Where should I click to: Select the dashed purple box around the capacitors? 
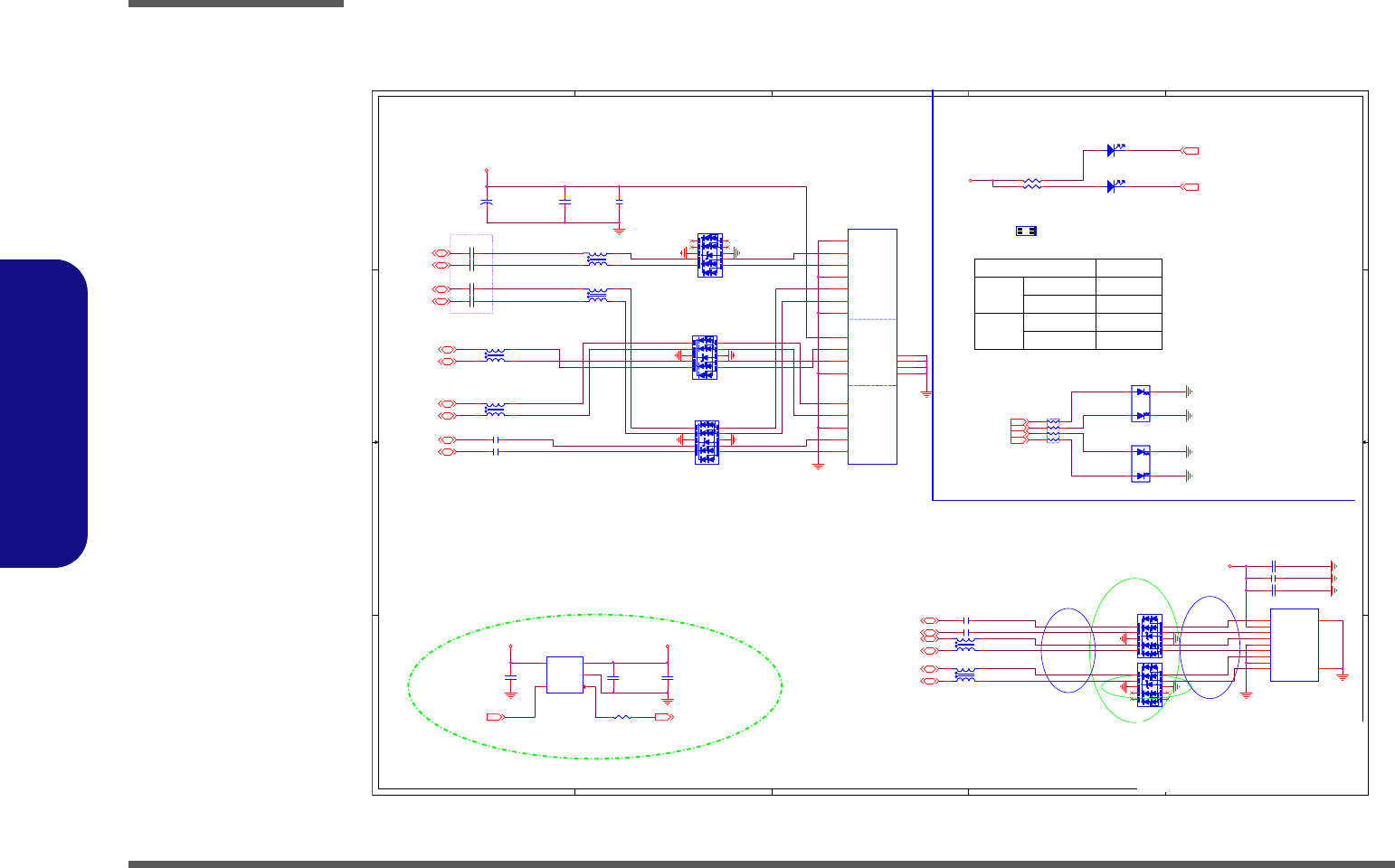[x=471, y=274]
